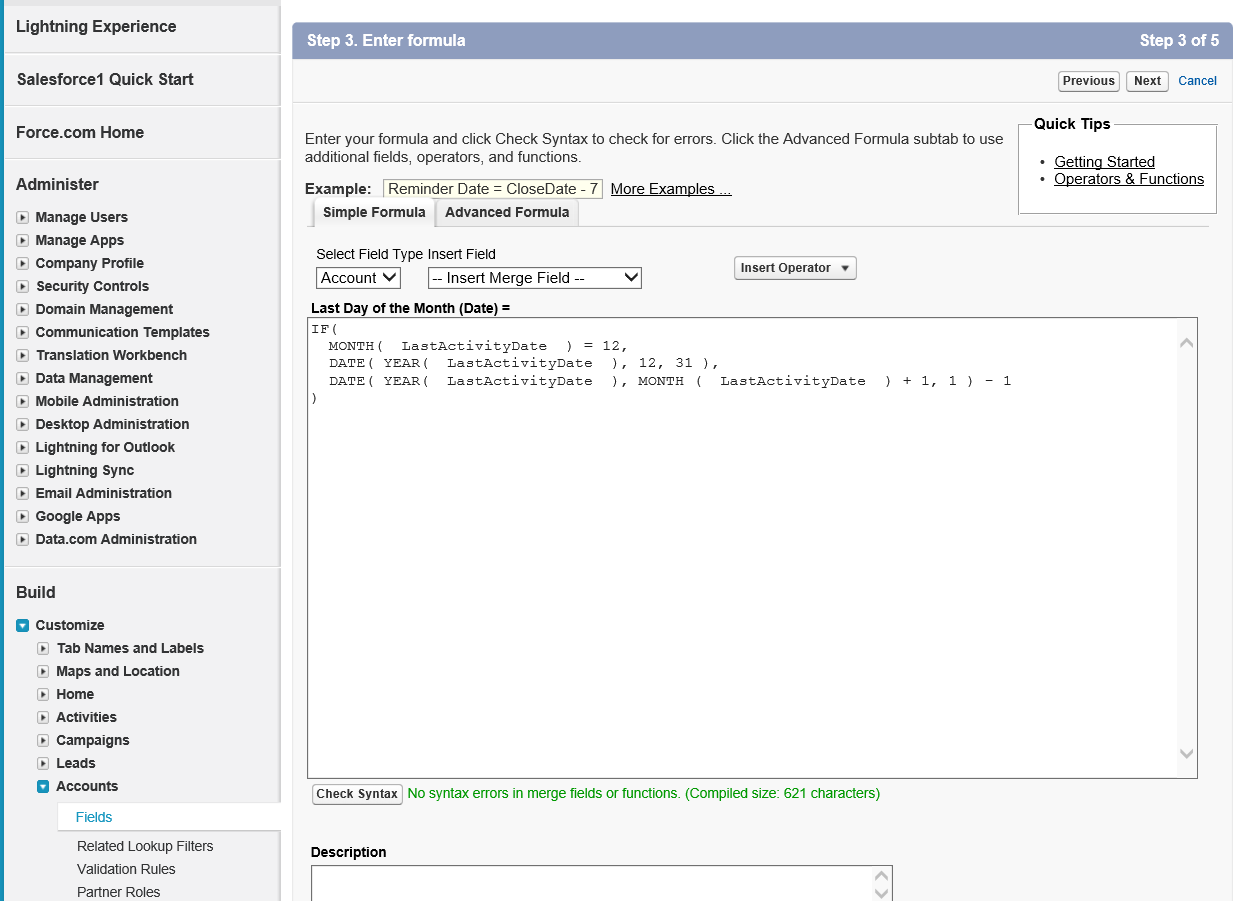
Task: Open Validation Rules under Accounts
Action: (x=126, y=869)
